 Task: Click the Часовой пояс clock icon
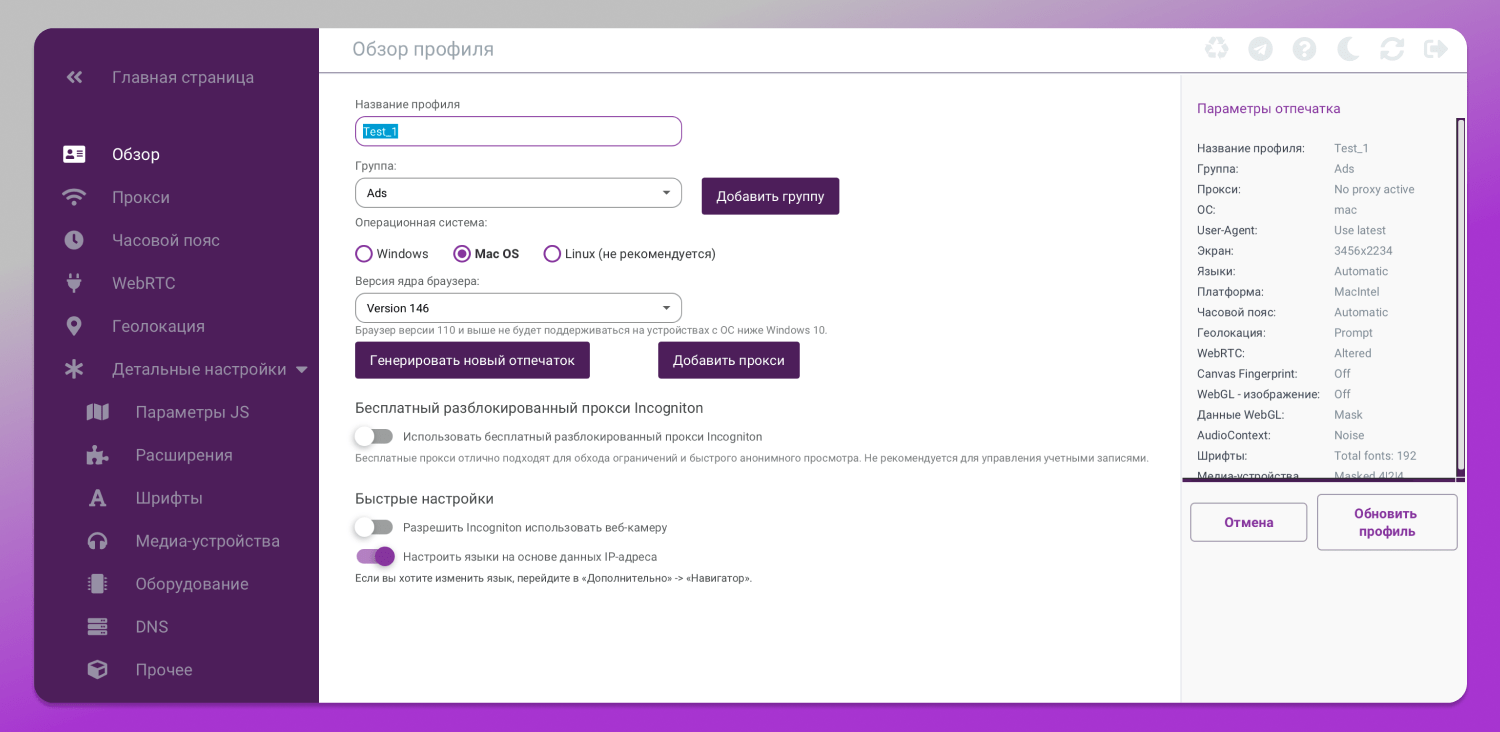pyautogui.click(x=74, y=240)
